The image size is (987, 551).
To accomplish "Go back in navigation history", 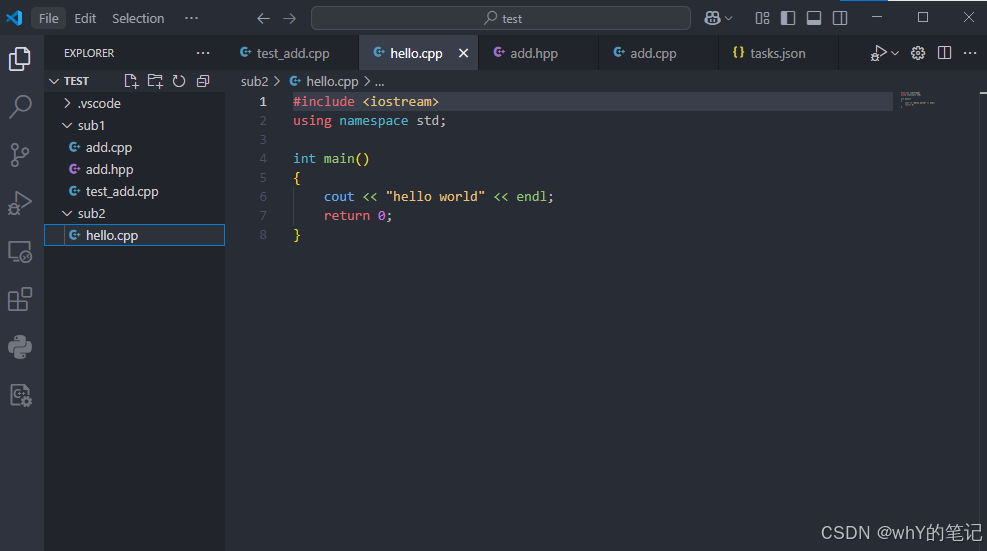I will click(x=263, y=19).
